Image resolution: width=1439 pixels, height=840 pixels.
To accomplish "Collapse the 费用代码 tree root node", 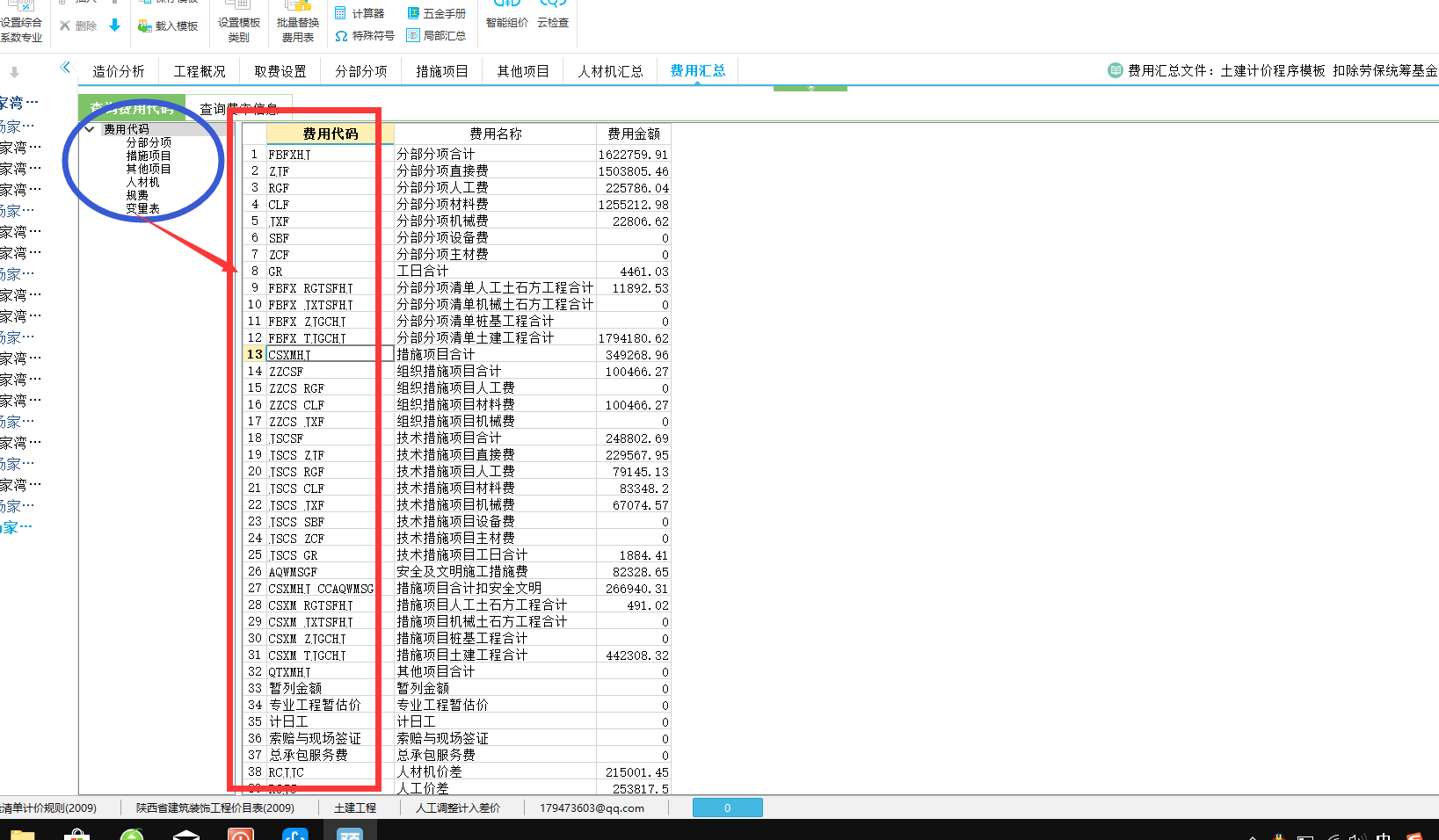I will tap(90, 128).
